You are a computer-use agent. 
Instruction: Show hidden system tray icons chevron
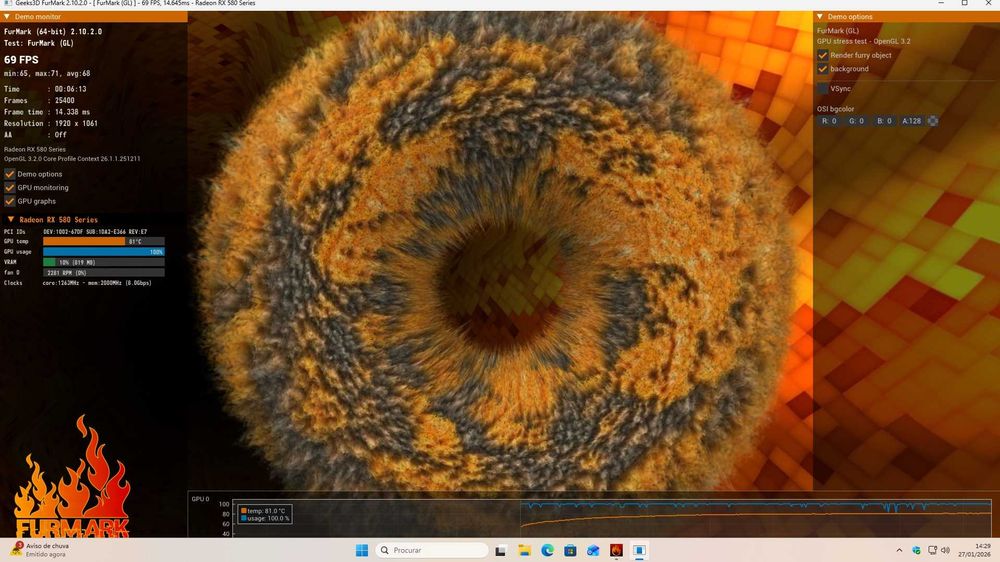pyautogui.click(x=899, y=550)
